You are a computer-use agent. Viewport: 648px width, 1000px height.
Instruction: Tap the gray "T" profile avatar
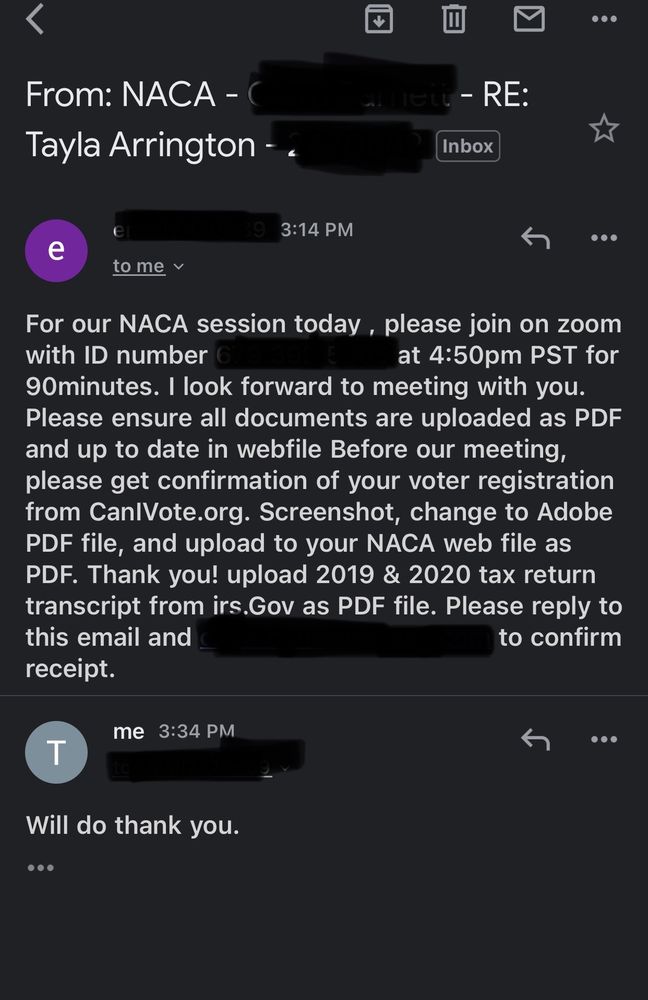click(56, 752)
